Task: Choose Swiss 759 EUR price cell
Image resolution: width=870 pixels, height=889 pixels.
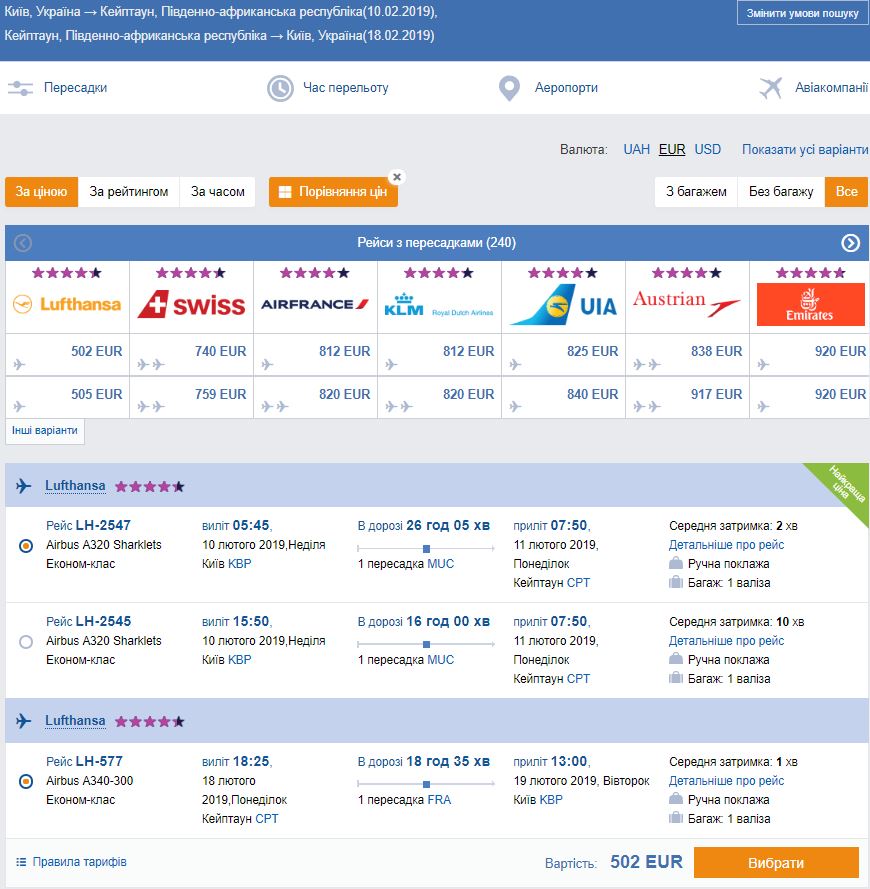Action: pos(192,397)
